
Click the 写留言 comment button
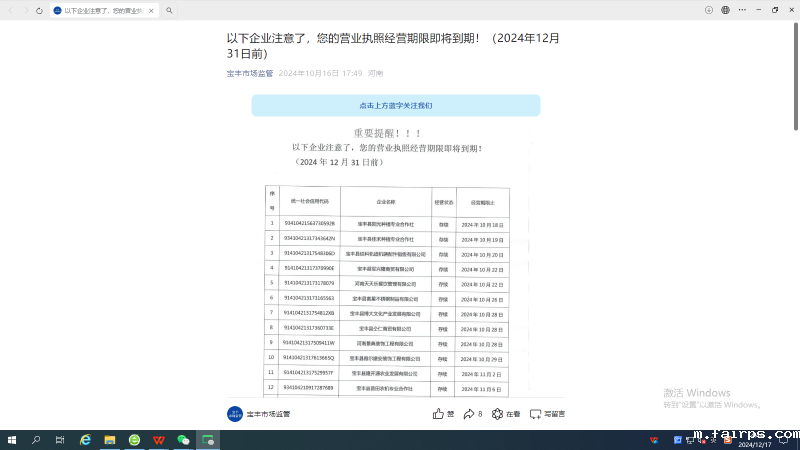547,414
